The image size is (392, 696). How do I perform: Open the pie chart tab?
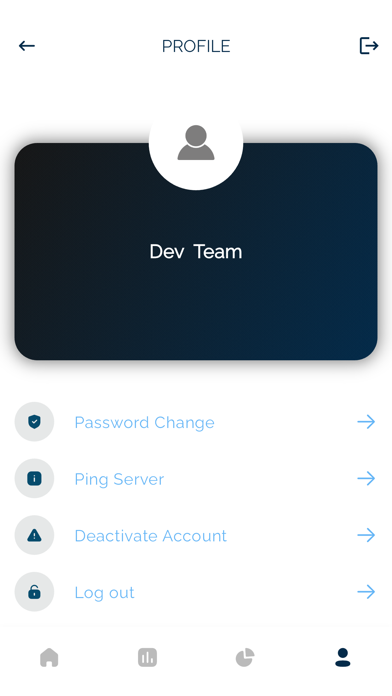coord(245,657)
